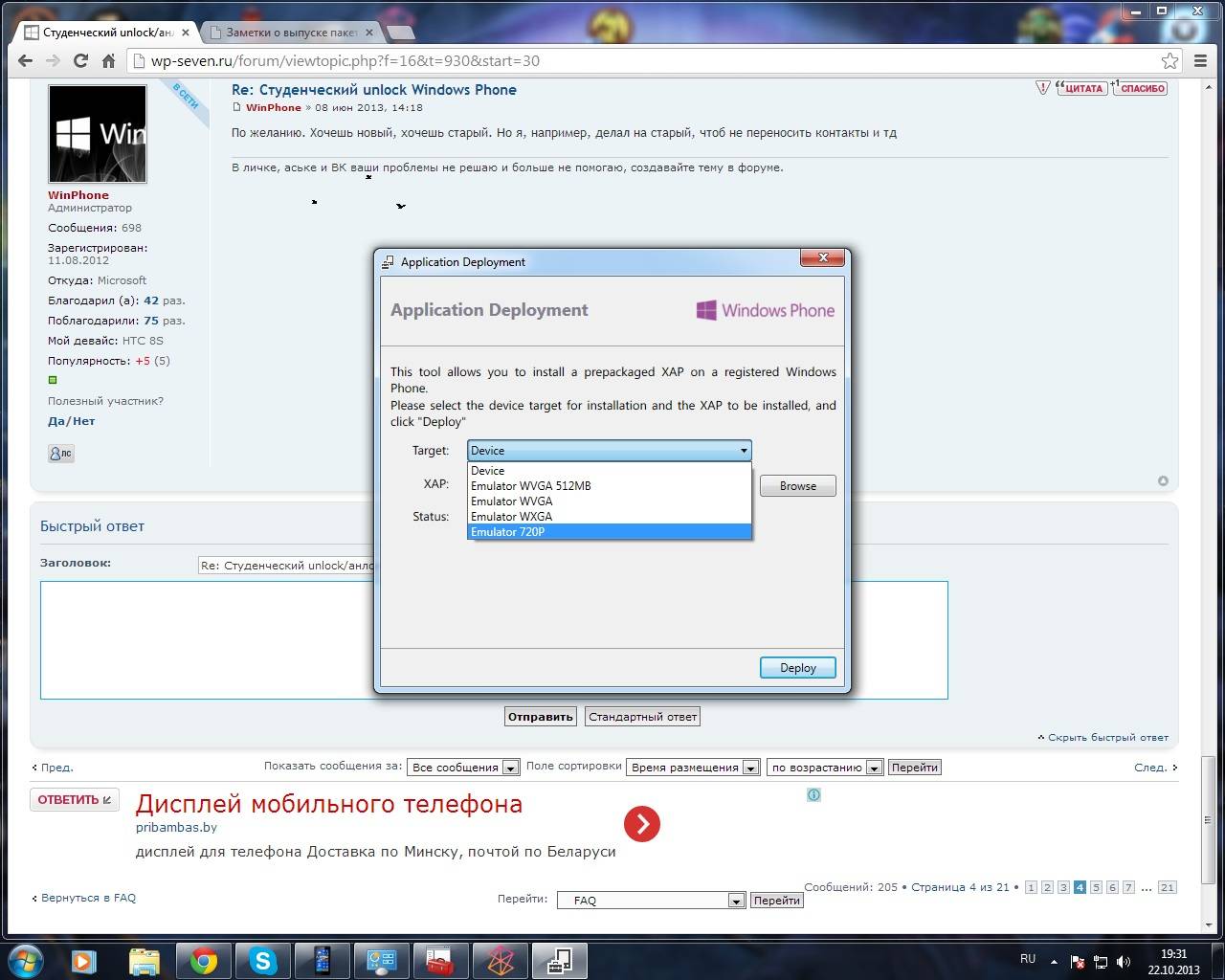Image resolution: width=1225 pixels, height=980 pixels.
Task: Close the Application Deployment dialog
Action: [x=823, y=257]
